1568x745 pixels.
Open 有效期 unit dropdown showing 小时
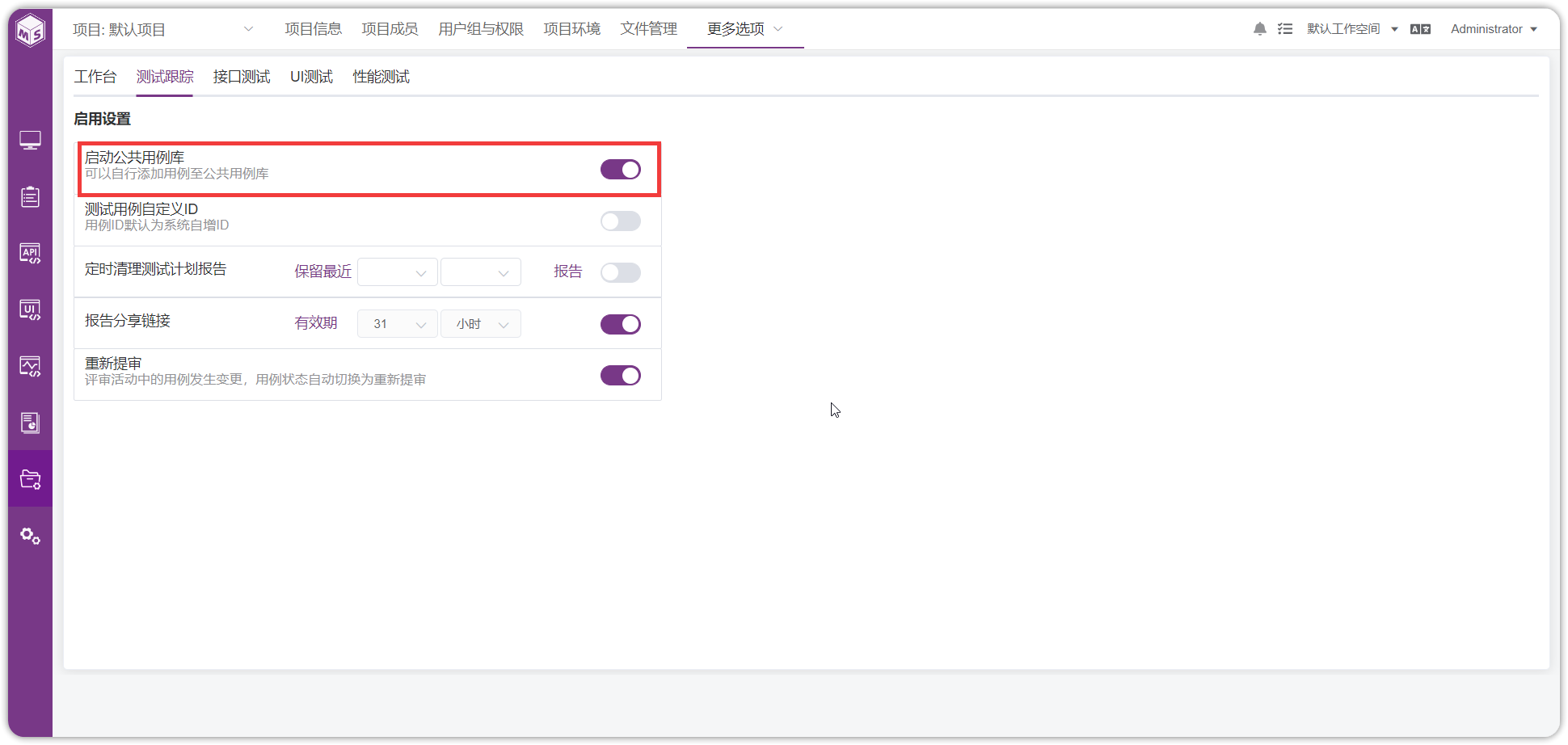(481, 324)
